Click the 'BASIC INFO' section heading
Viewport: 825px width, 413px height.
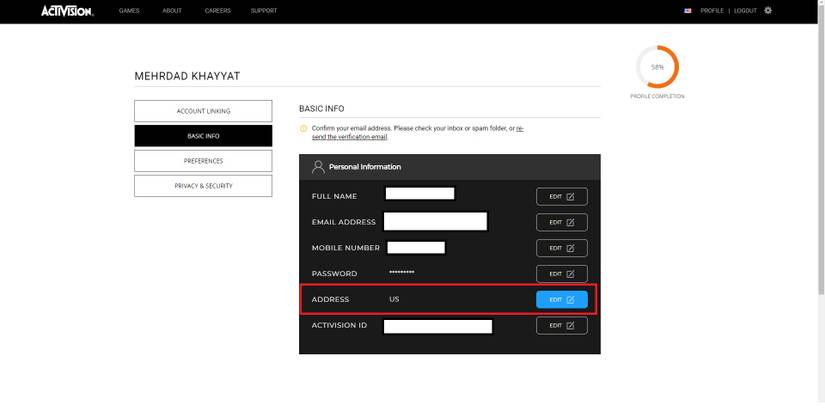point(321,109)
